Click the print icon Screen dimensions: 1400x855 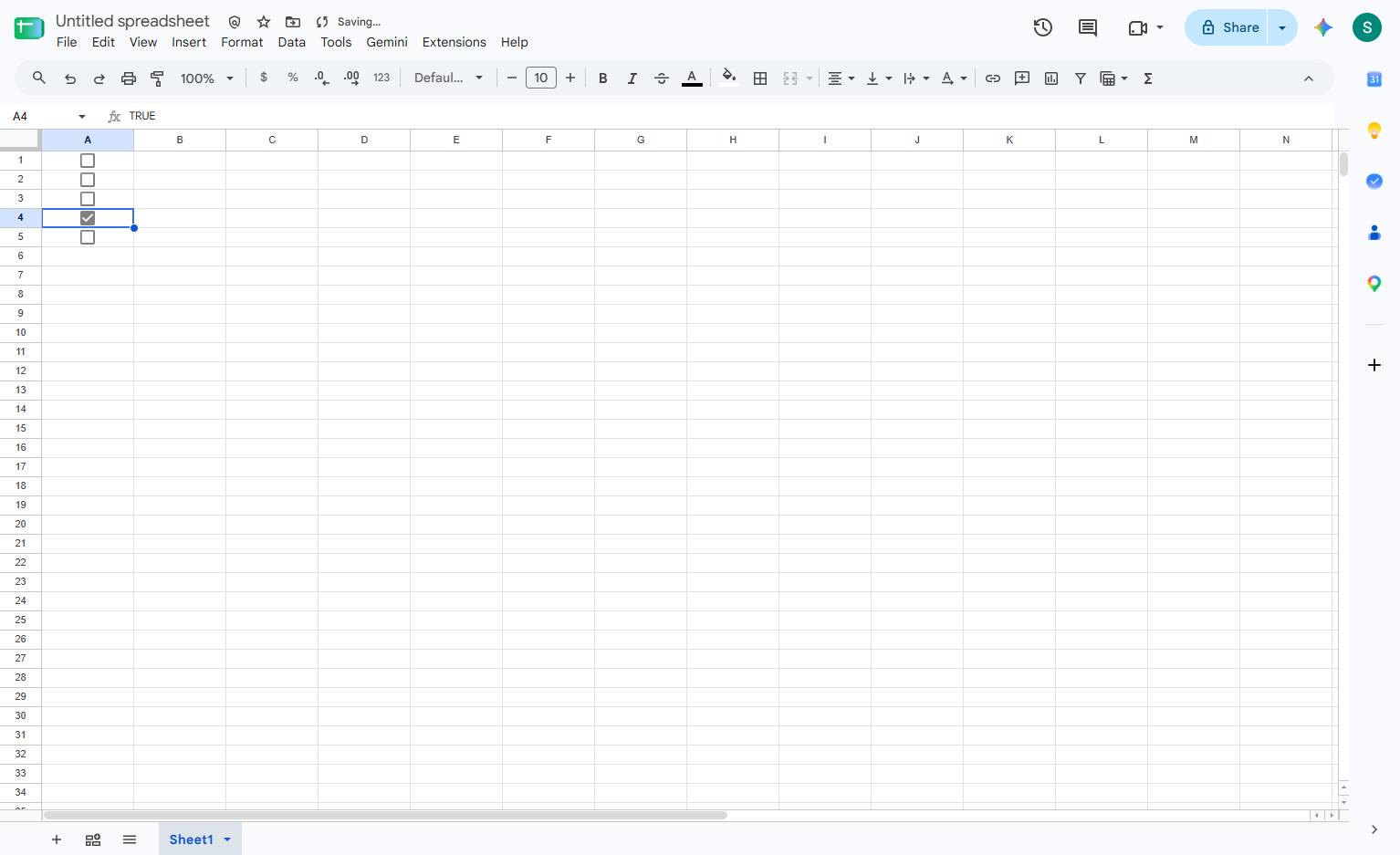click(129, 78)
